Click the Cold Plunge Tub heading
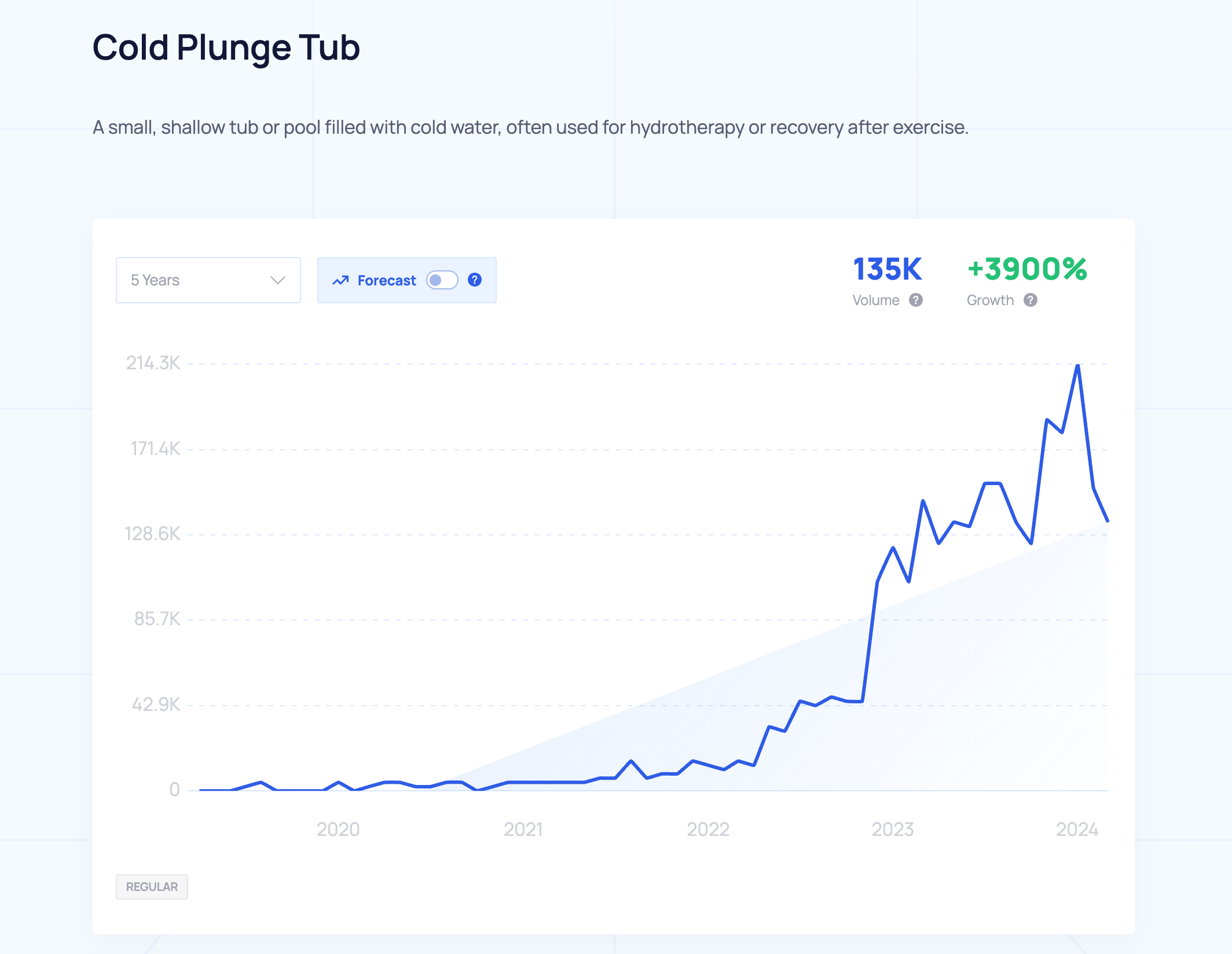 tap(226, 47)
